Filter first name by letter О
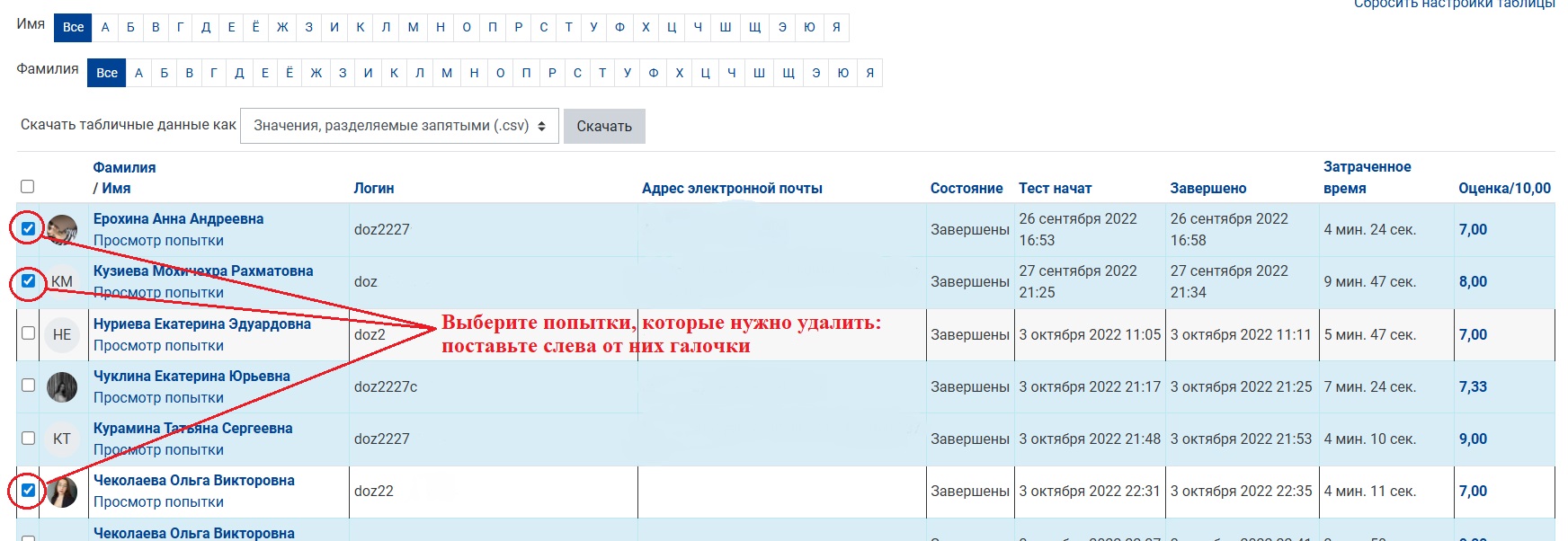Image resolution: width=1568 pixels, height=541 pixels. pos(467,27)
